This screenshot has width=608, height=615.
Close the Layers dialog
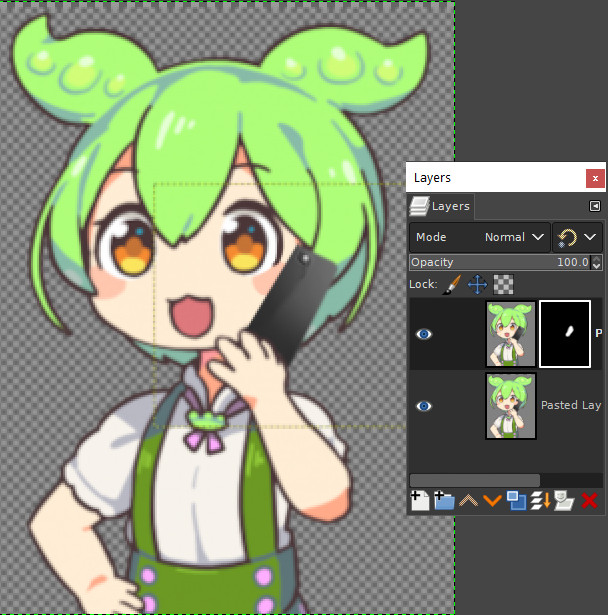pos(595,178)
